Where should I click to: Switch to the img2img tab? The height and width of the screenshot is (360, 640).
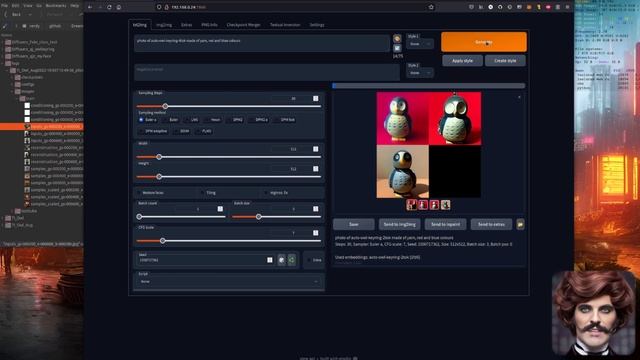(164, 25)
